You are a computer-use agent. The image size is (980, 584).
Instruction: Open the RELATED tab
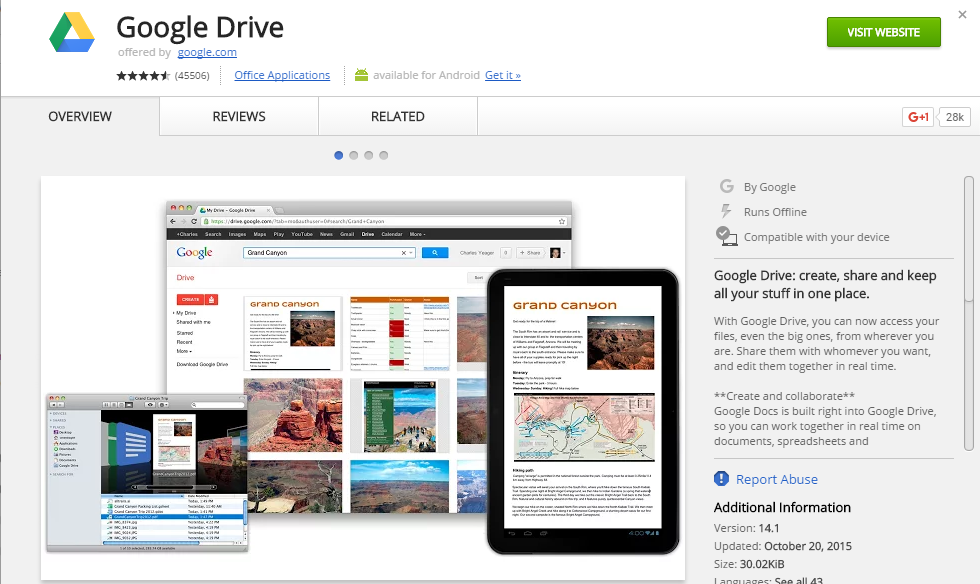tap(396, 116)
